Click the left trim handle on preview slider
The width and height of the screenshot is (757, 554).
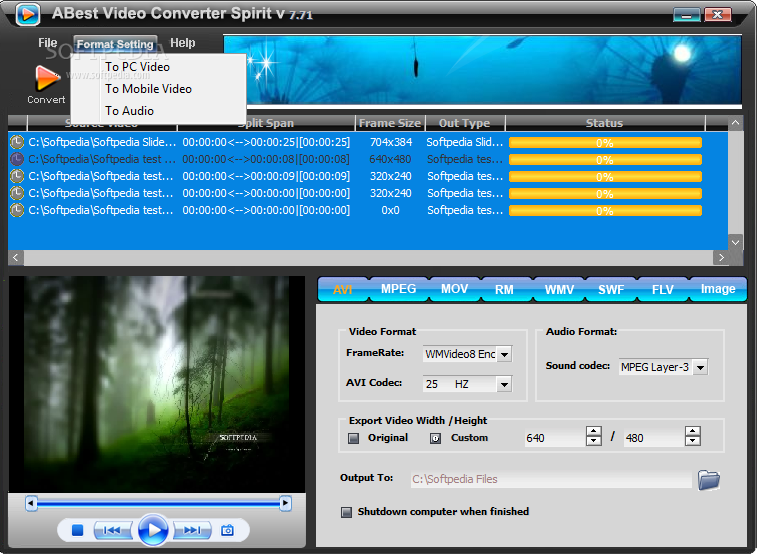(31, 503)
